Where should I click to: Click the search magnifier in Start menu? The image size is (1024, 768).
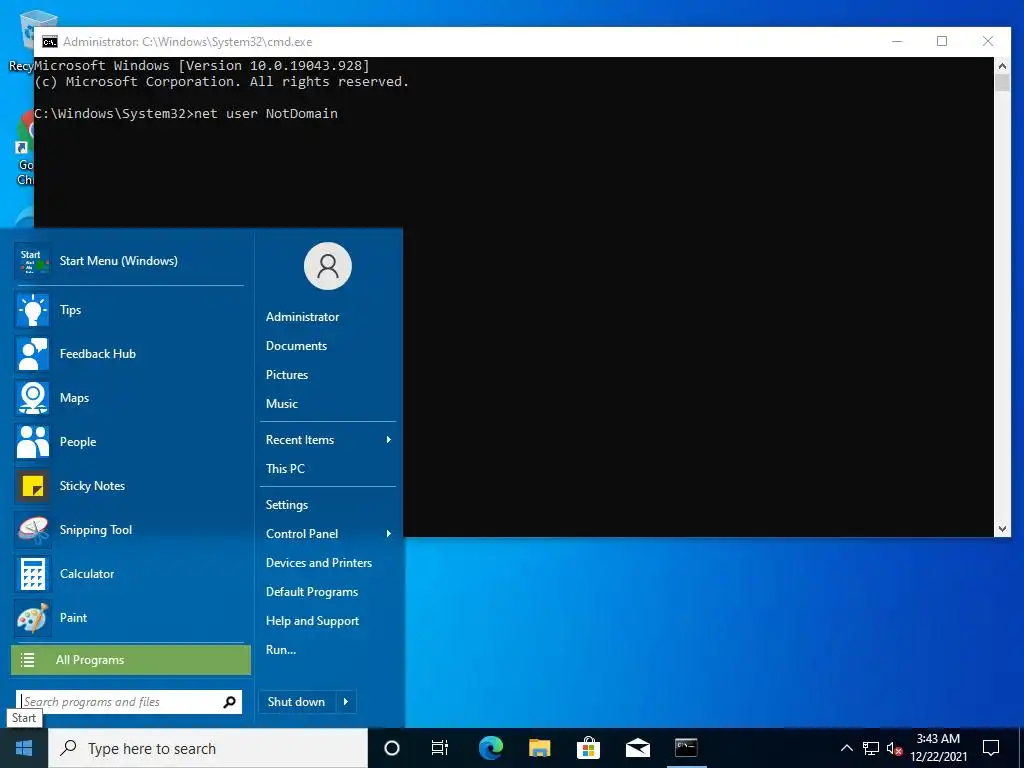click(x=229, y=702)
